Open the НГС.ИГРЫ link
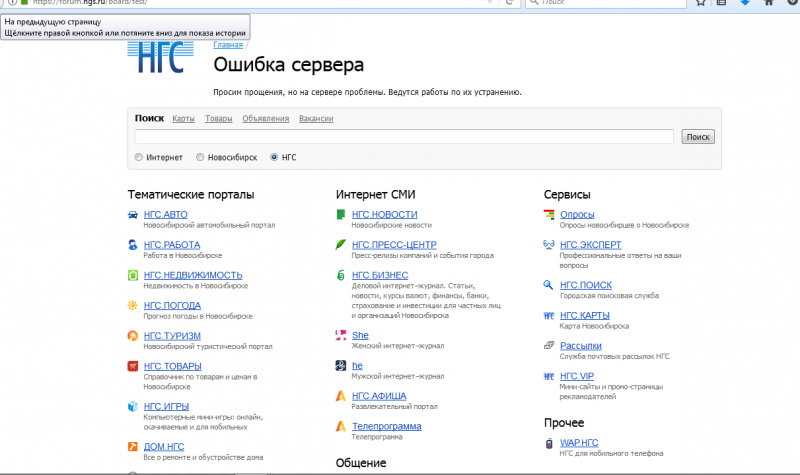Image resolution: width=800 pixels, height=475 pixels. click(166, 407)
